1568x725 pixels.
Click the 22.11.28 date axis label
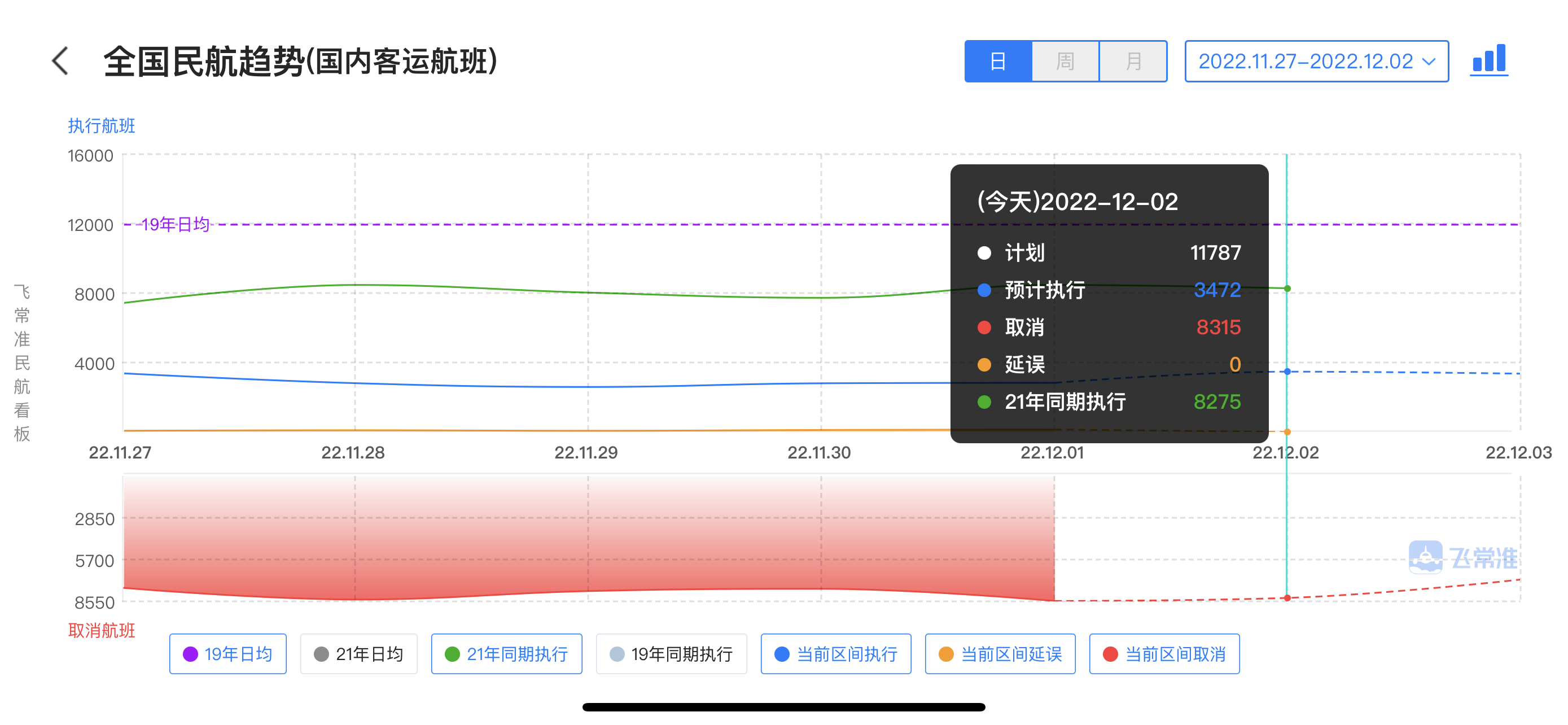353,452
